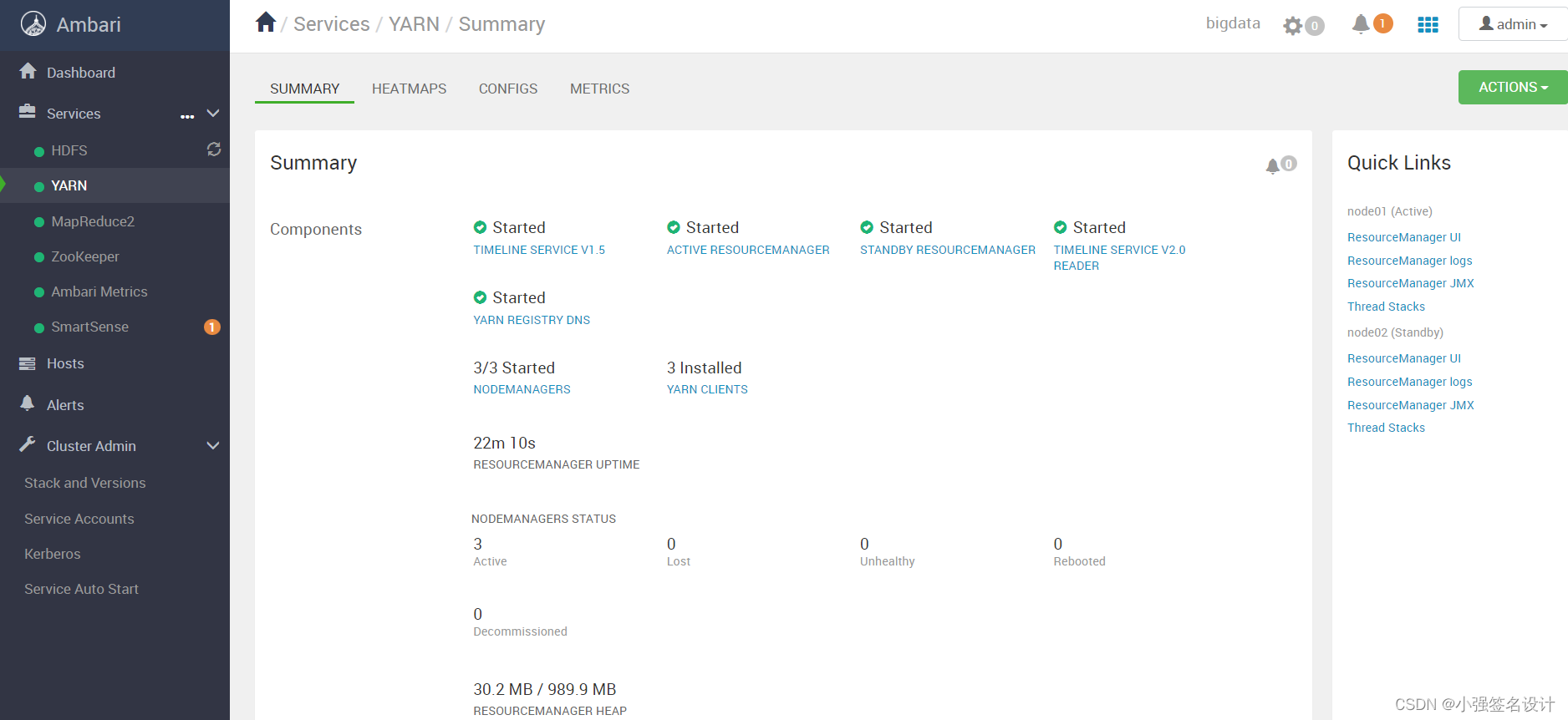Open Kerberos settings page
Screen dimensions: 1568x720
53,554
